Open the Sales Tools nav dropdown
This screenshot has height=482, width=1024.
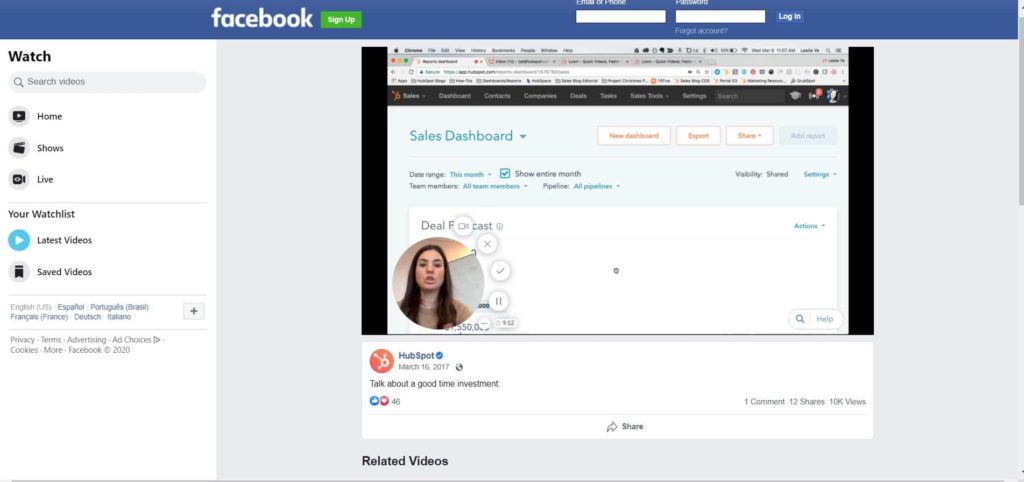tap(650, 96)
